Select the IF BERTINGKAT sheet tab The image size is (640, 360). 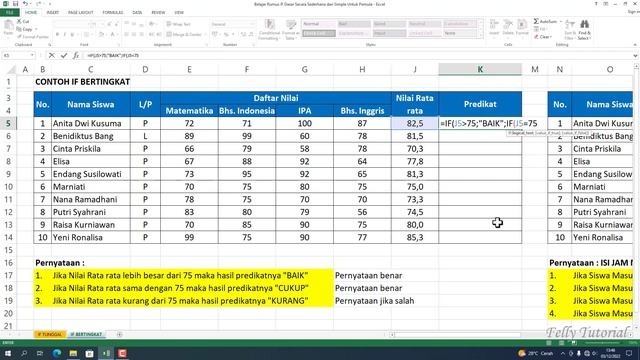(86, 334)
